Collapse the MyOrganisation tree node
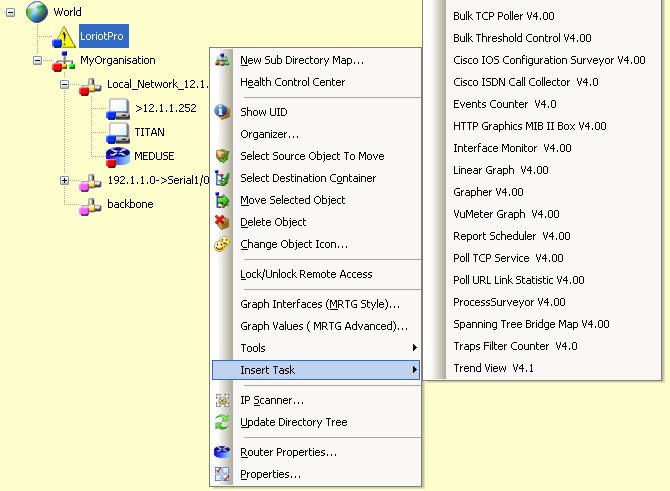The height and width of the screenshot is (491, 670). click(37, 61)
